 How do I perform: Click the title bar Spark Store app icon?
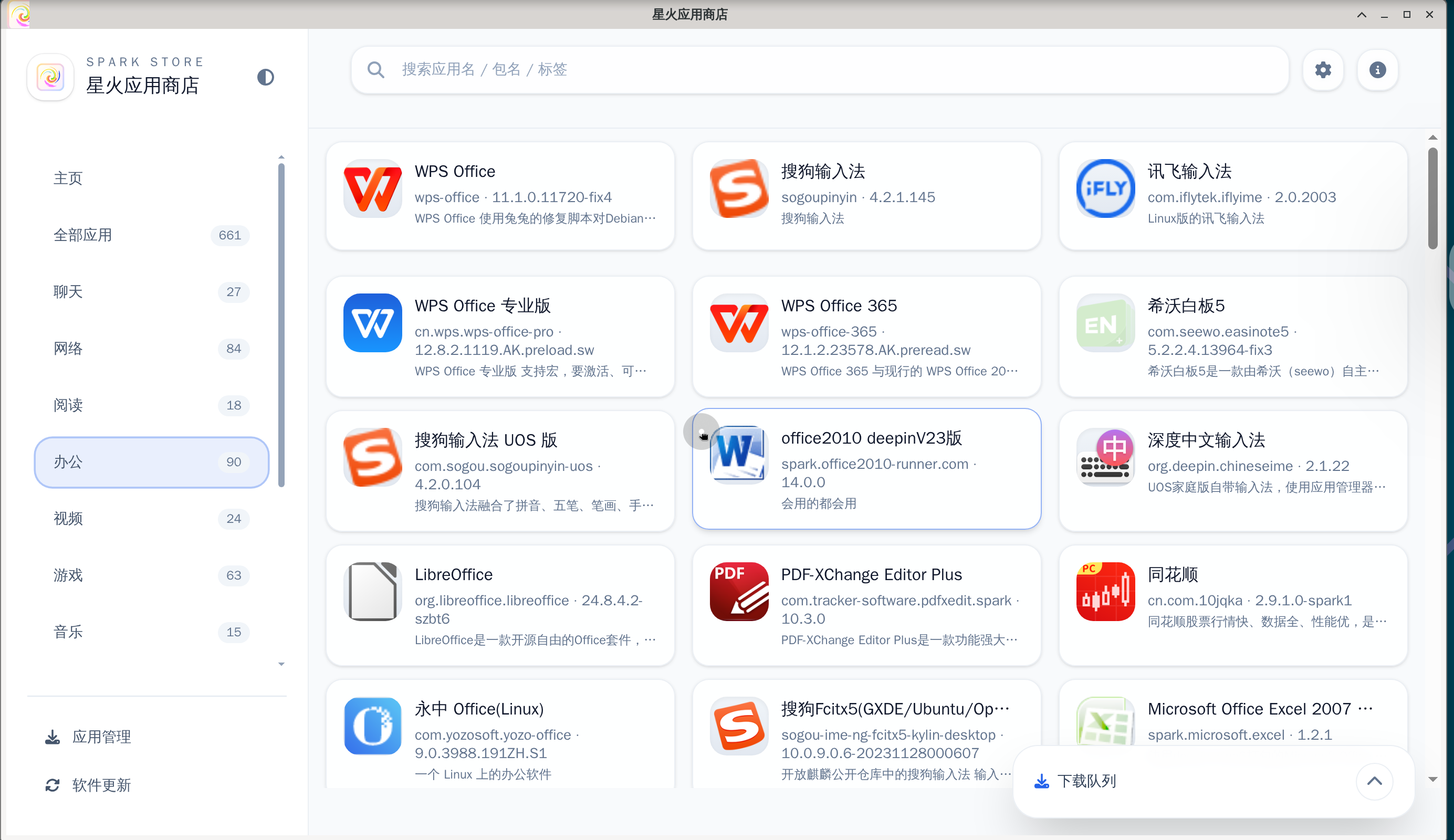20,14
